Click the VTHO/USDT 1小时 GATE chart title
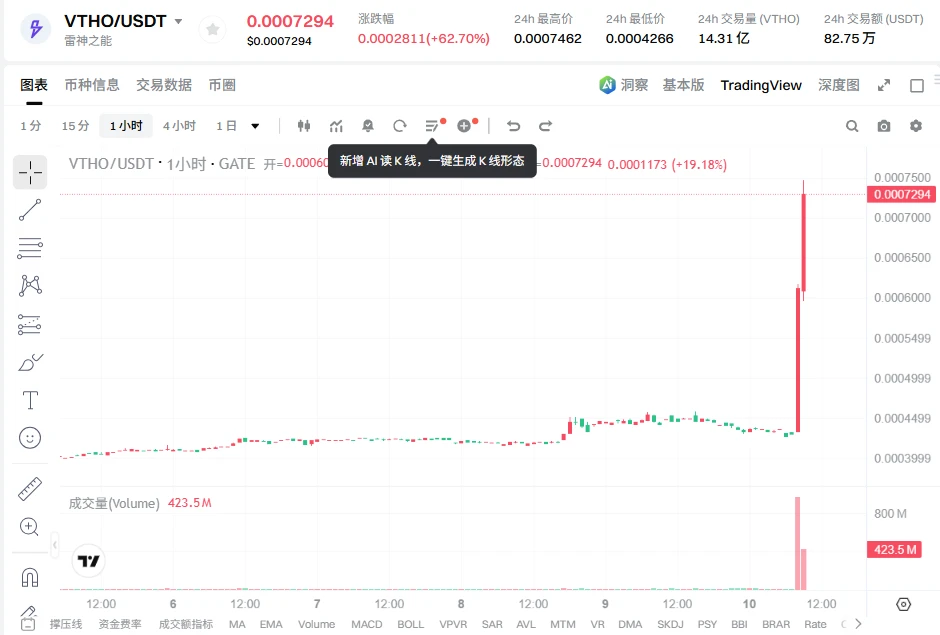Viewport: 940px width, 635px height. click(x=161, y=164)
